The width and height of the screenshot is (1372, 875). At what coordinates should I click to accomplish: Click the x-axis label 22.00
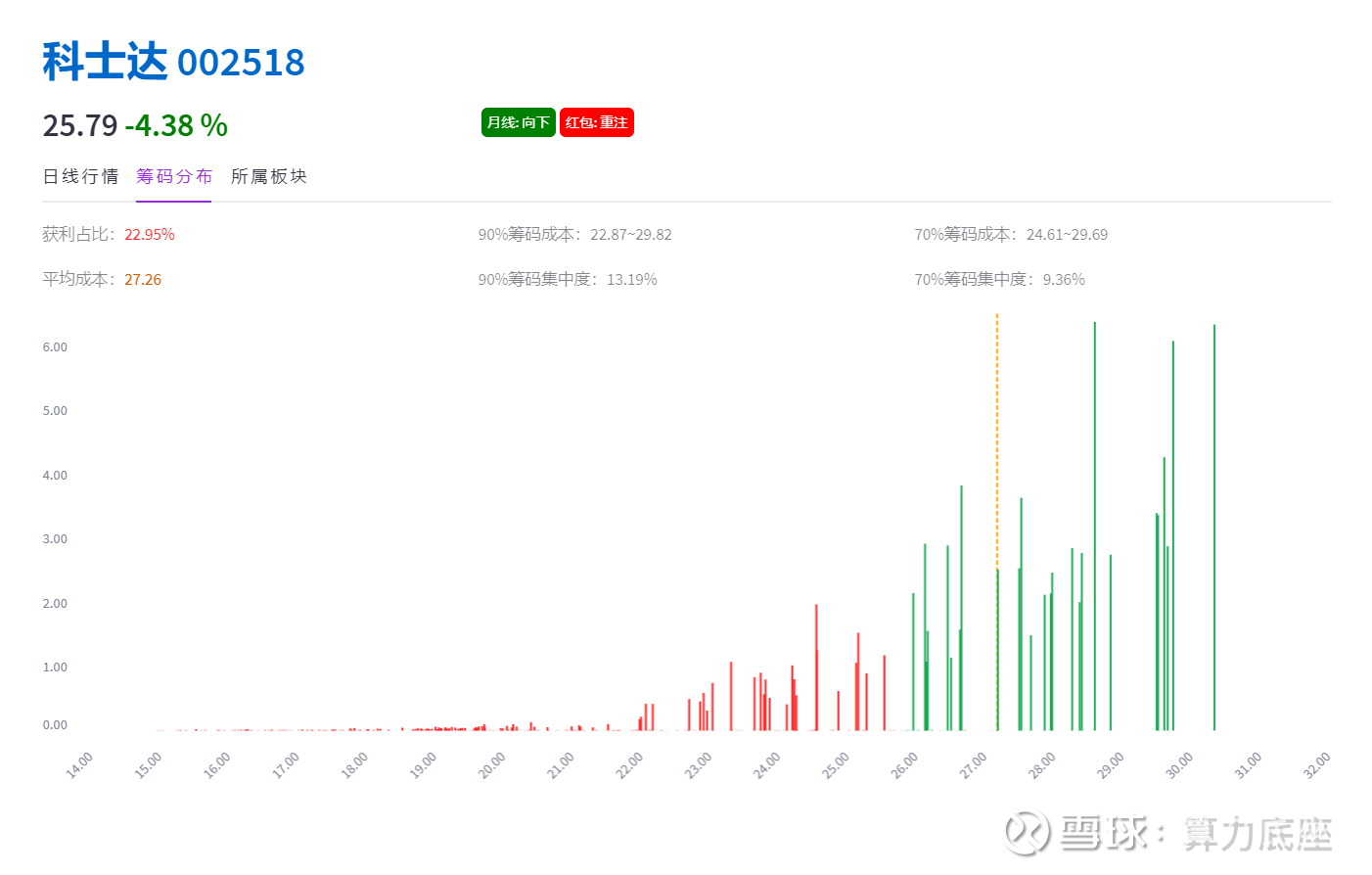(x=629, y=765)
